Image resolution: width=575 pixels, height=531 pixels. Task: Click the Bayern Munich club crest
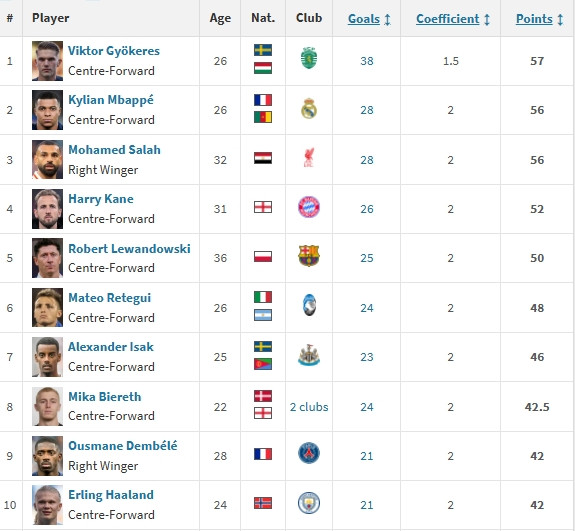pos(309,207)
